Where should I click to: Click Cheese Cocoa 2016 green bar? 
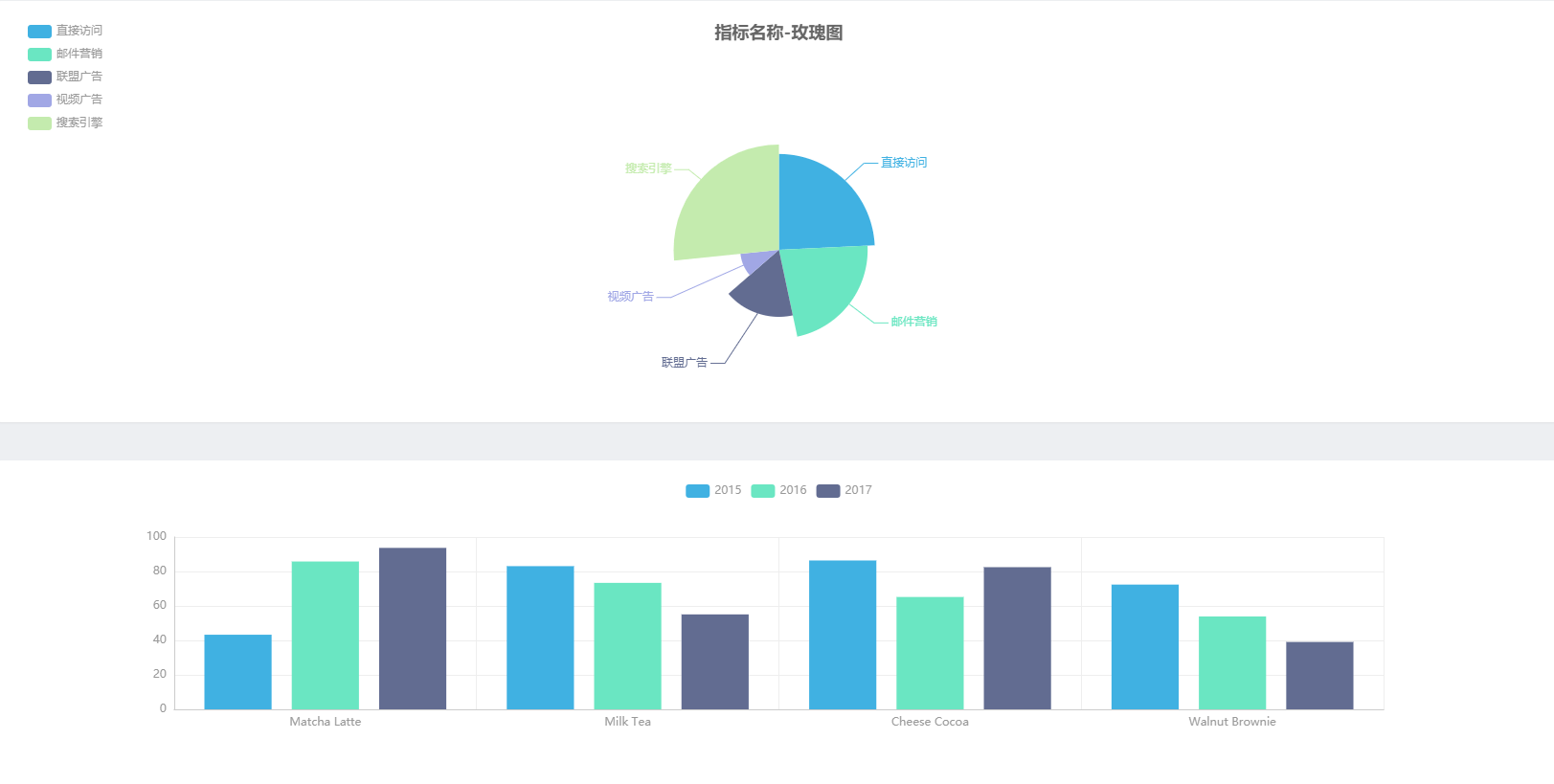930,654
